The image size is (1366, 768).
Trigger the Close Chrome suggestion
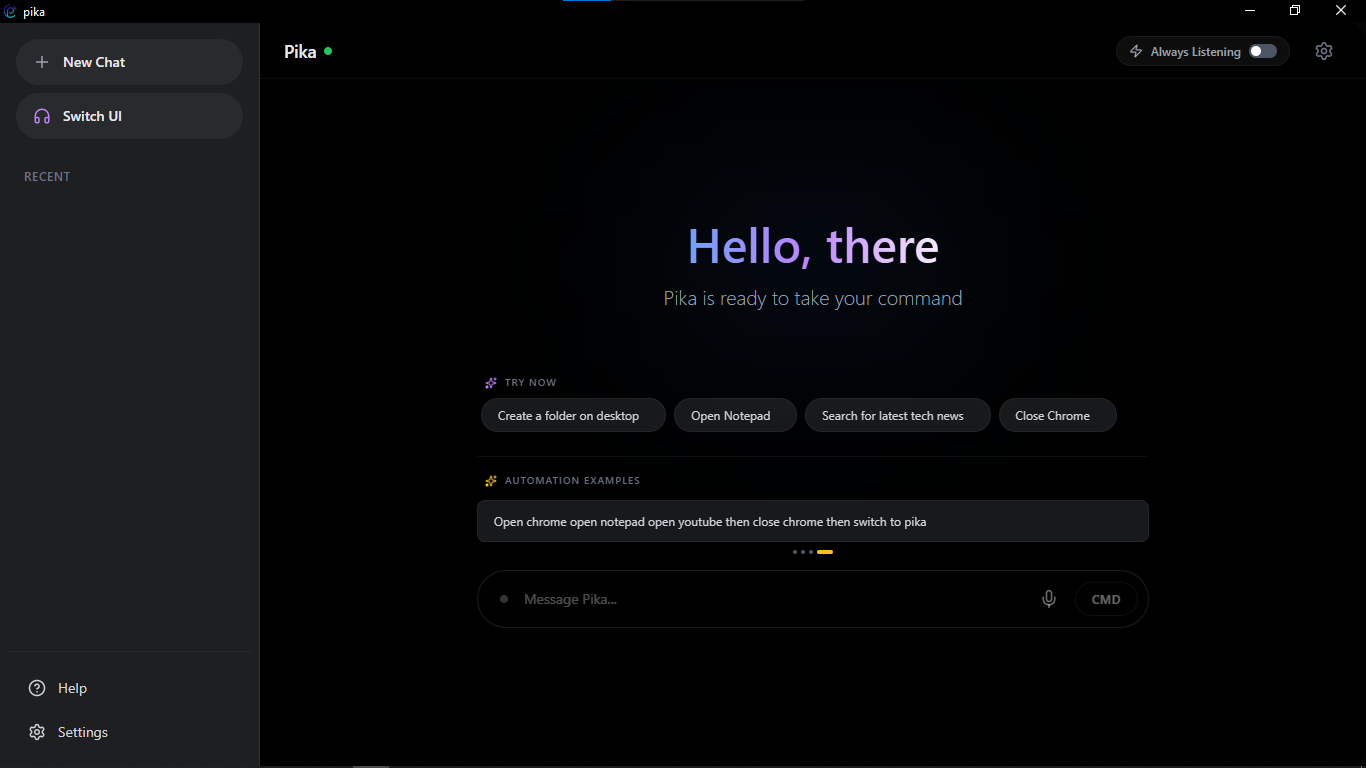coord(1057,415)
